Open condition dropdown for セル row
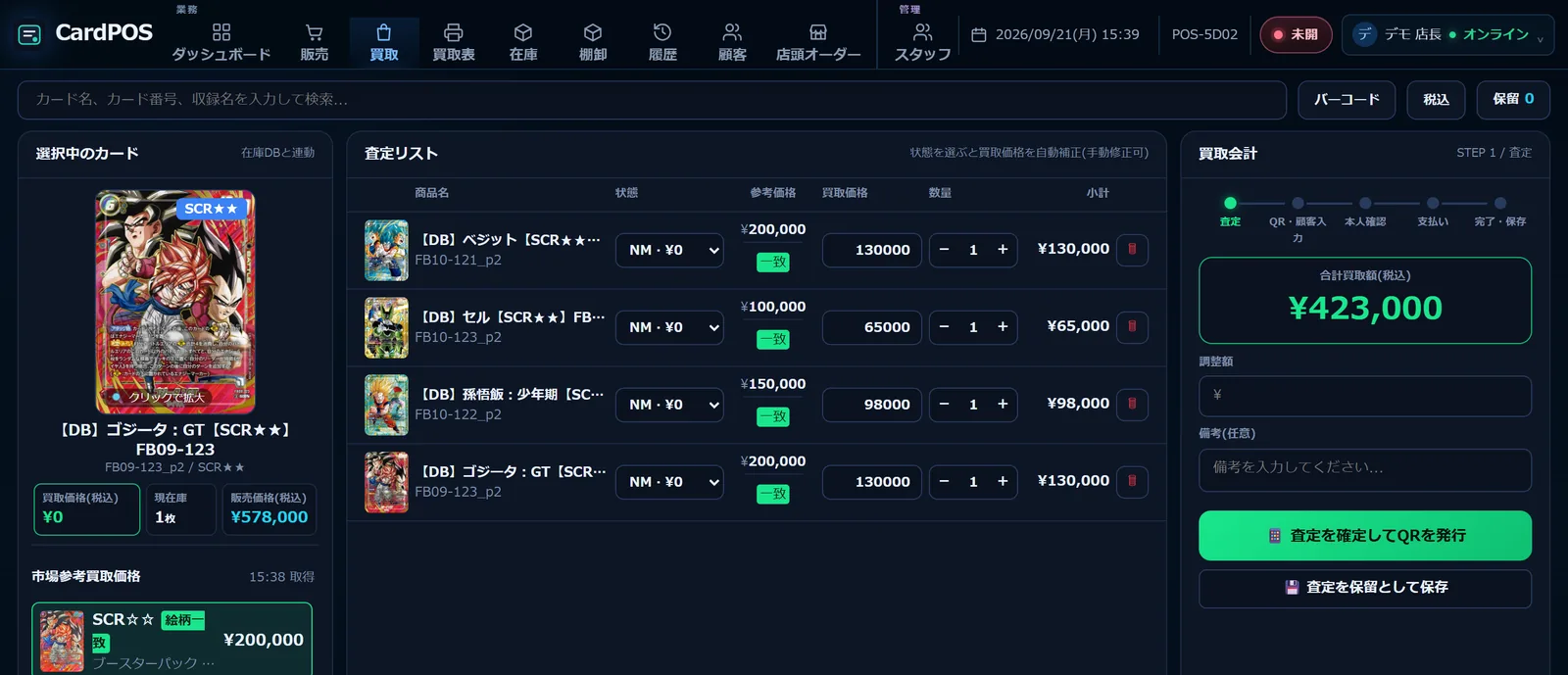Image resolution: width=1568 pixels, height=675 pixels. point(669,327)
